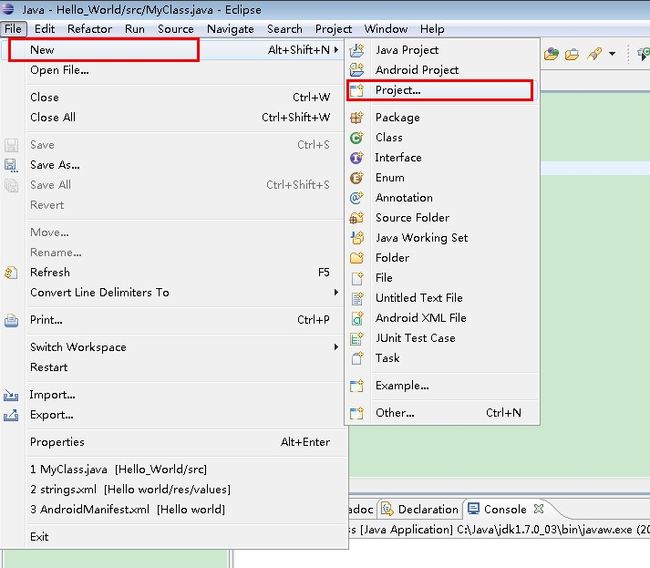The image size is (650, 568).
Task: Click the Example... icon
Action: [357, 386]
